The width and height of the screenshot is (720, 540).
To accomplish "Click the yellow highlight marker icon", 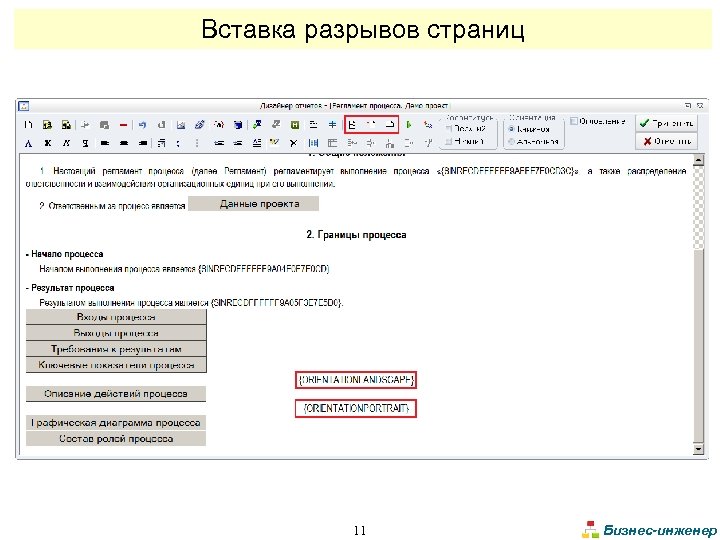I will [x=275, y=143].
